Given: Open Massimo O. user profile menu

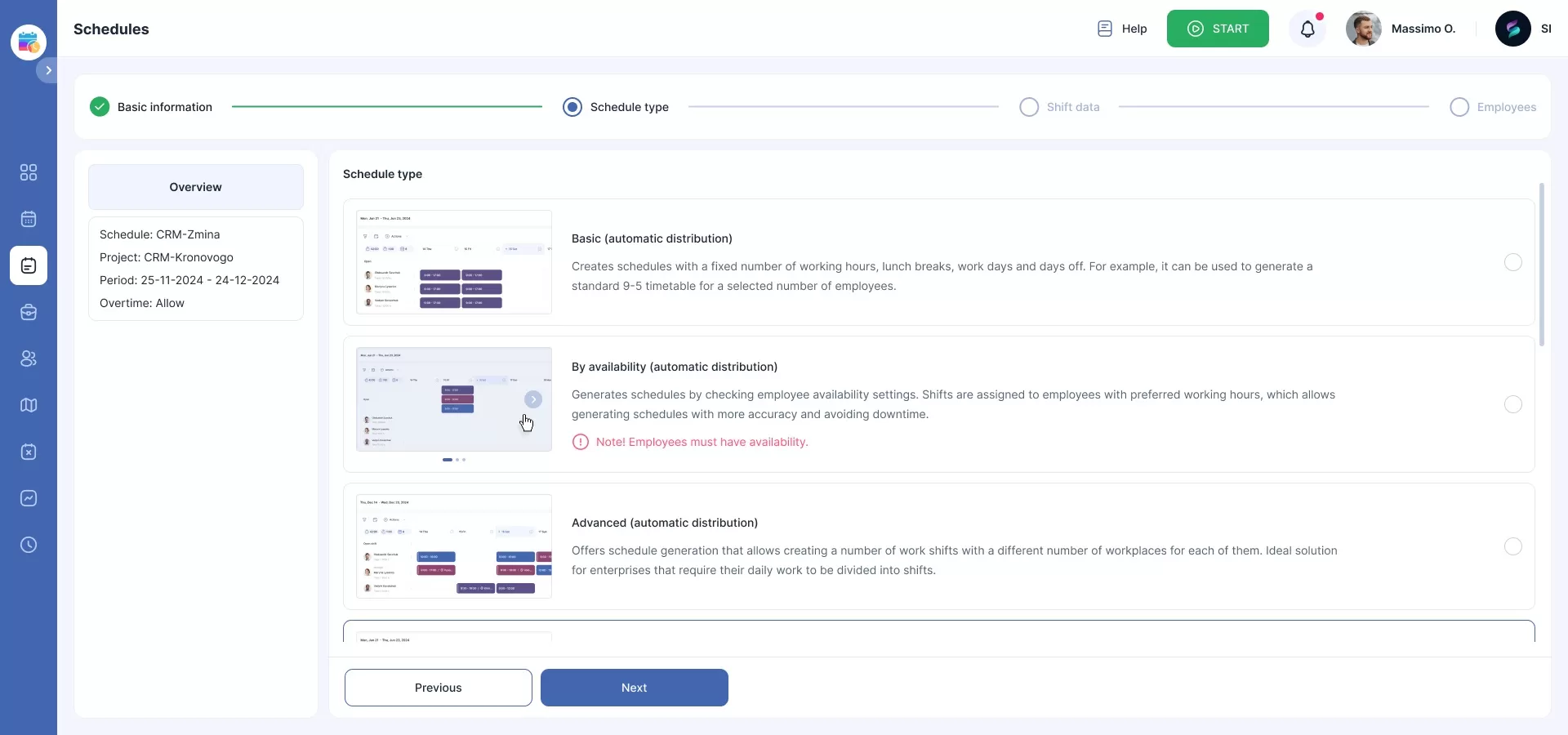Looking at the screenshot, I should click(x=1401, y=29).
